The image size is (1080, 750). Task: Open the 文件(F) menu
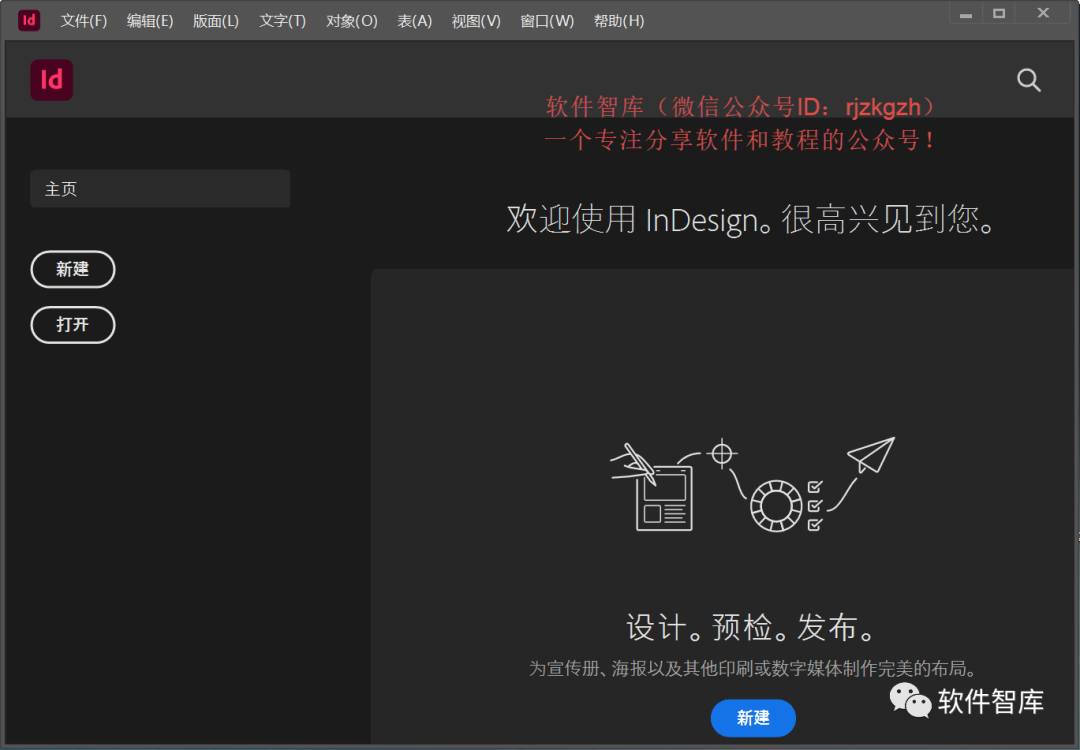(x=83, y=21)
